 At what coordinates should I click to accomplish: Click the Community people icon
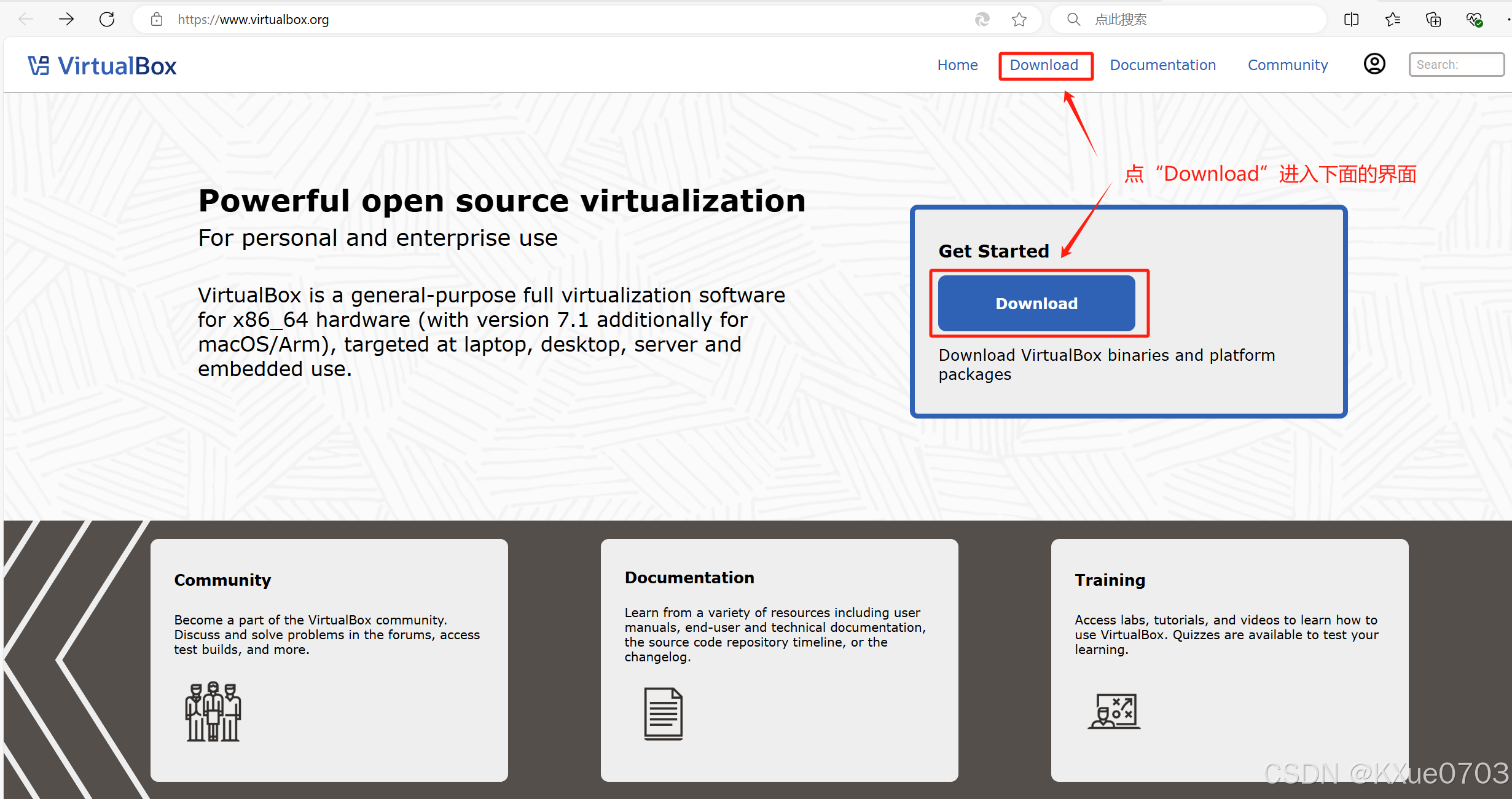(213, 711)
